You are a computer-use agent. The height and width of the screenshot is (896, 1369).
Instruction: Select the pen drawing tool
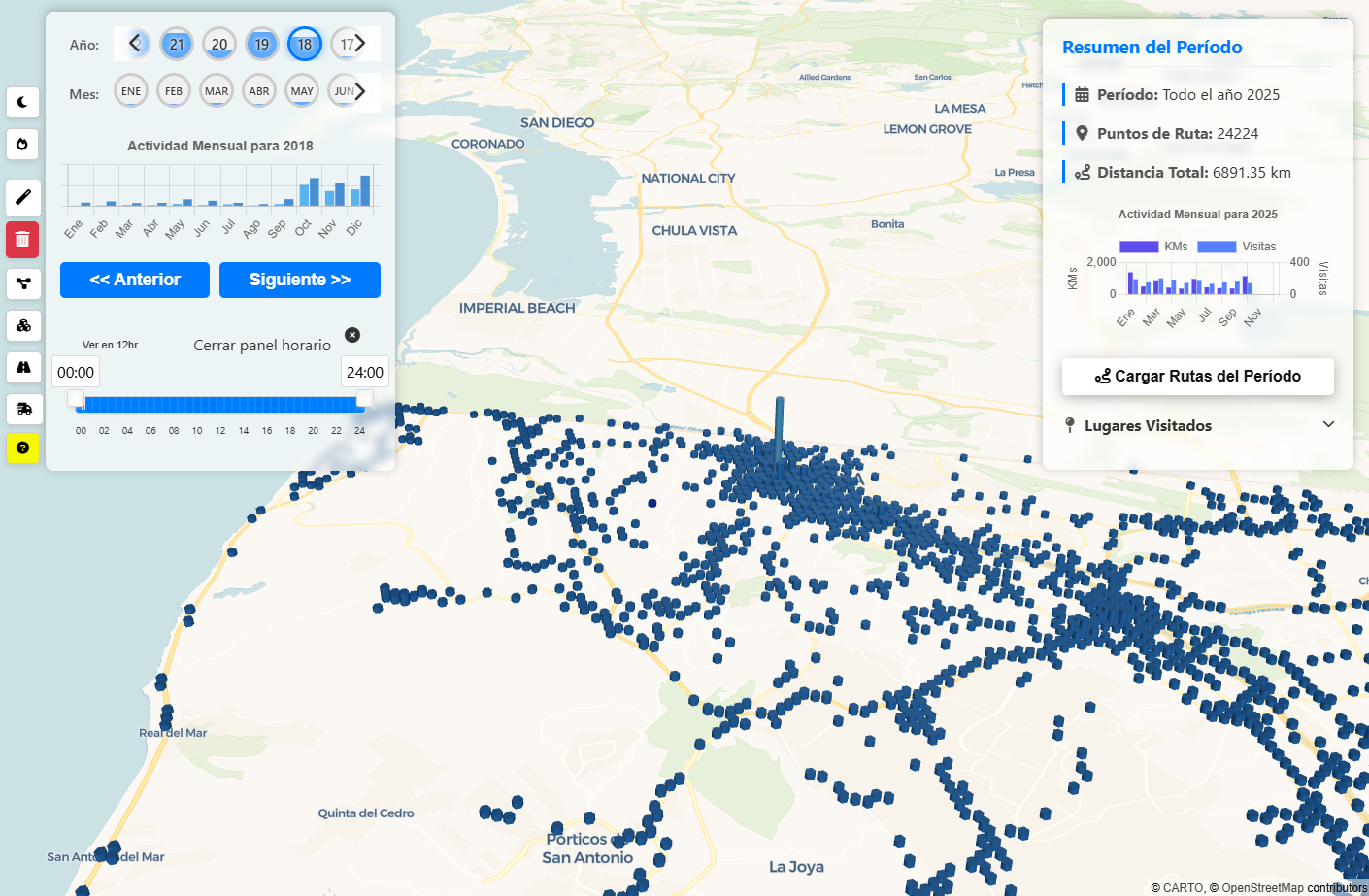pyautogui.click(x=23, y=197)
